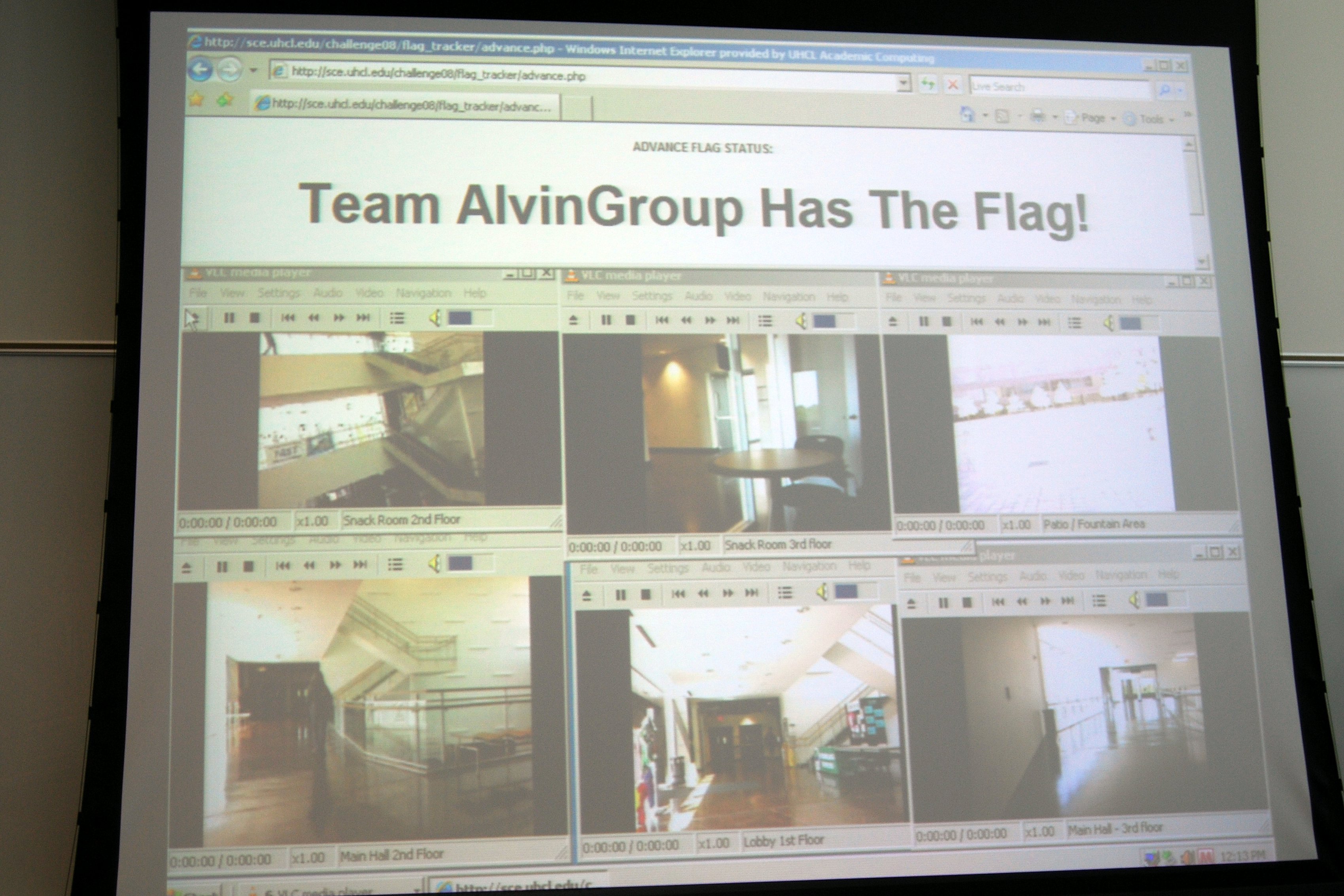Click the page scrollbar up arrow

(x=1189, y=145)
